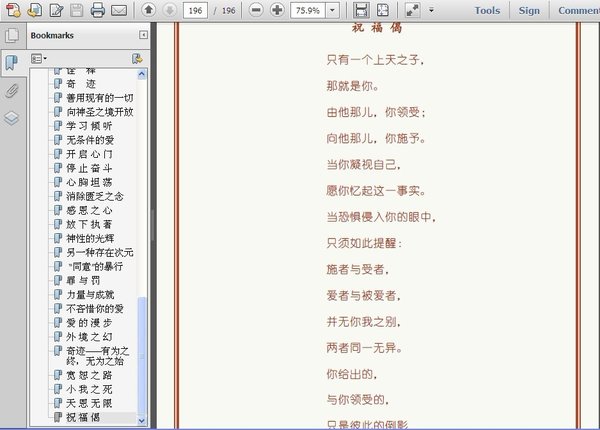The image size is (600, 430).
Task: Open the Sign pane
Action: [x=529, y=10]
